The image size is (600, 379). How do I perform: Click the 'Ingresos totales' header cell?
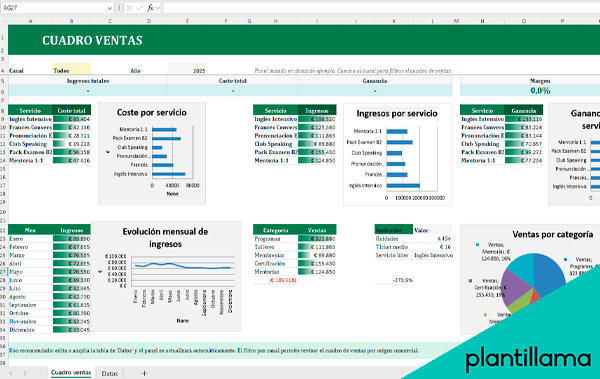coord(88,81)
